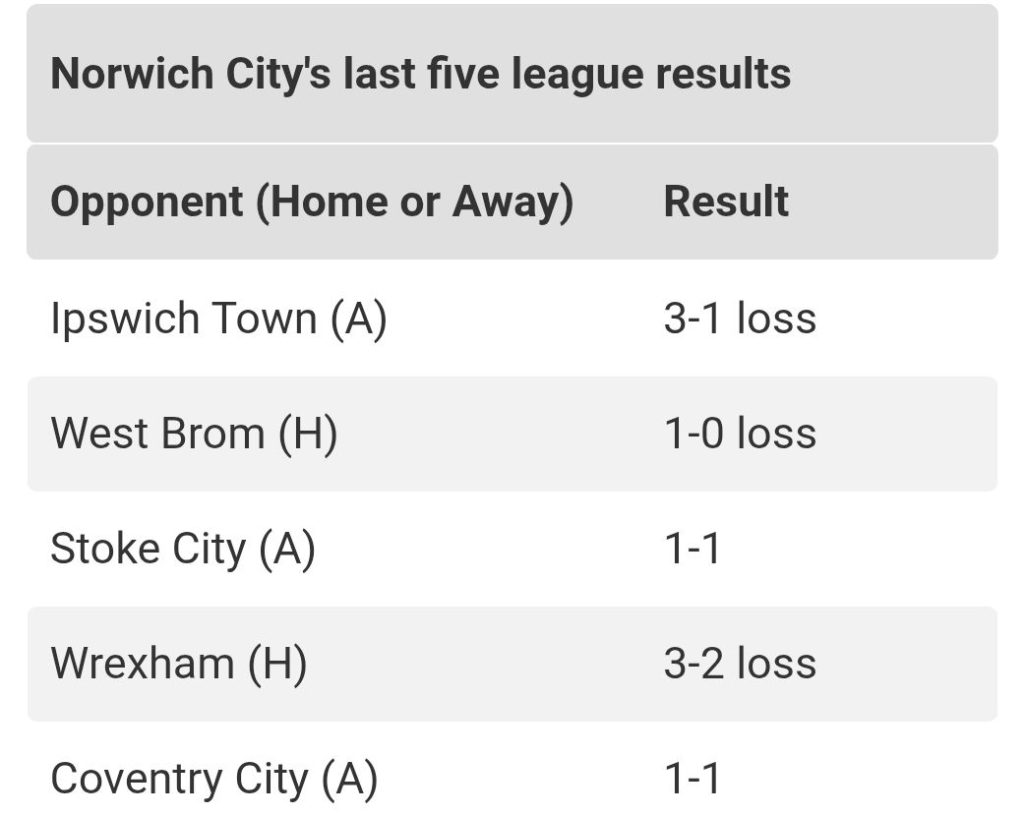Select the West Brom opponent cell

click(194, 434)
